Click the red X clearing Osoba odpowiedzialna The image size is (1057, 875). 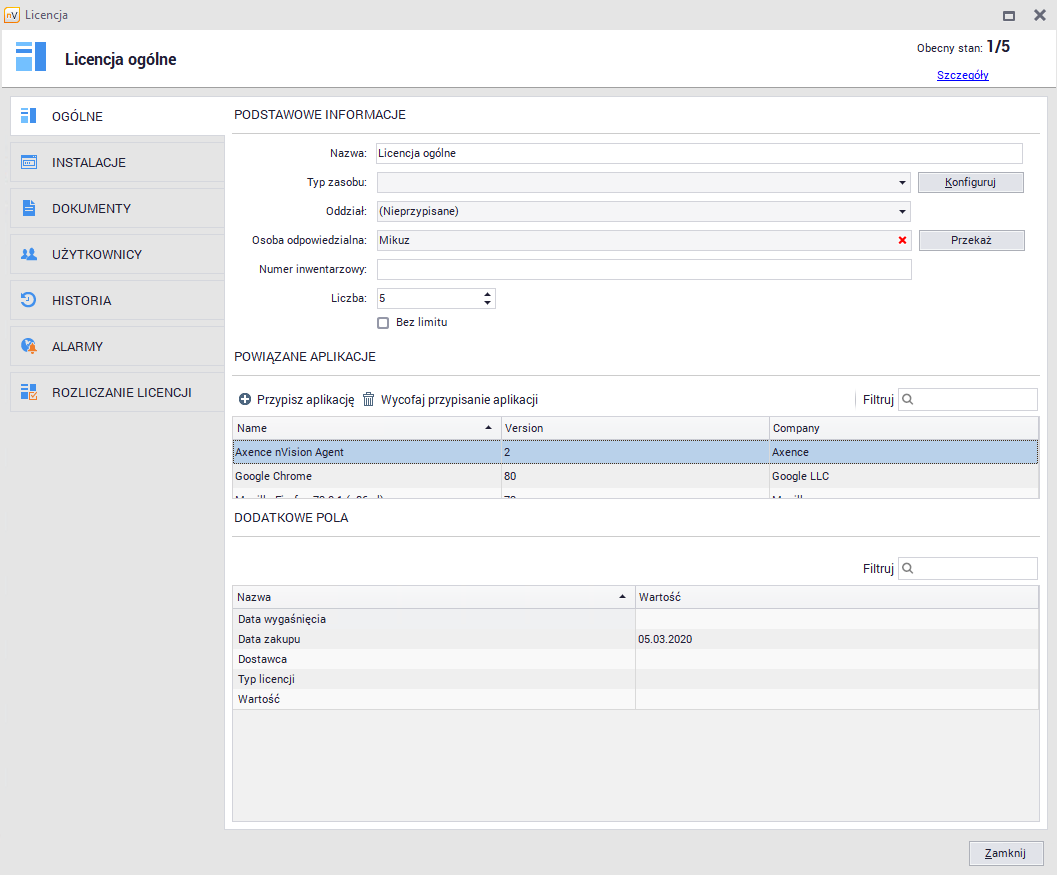tap(902, 240)
